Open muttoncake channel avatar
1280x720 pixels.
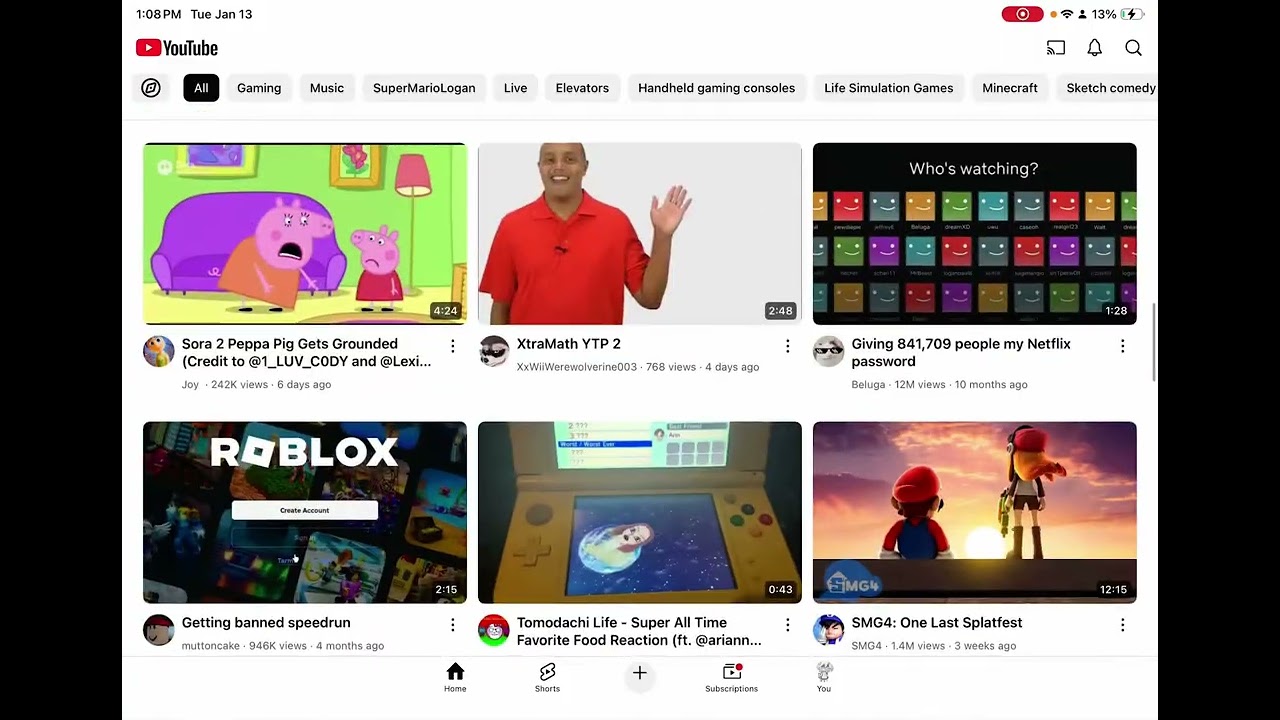[x=159, y=630]
